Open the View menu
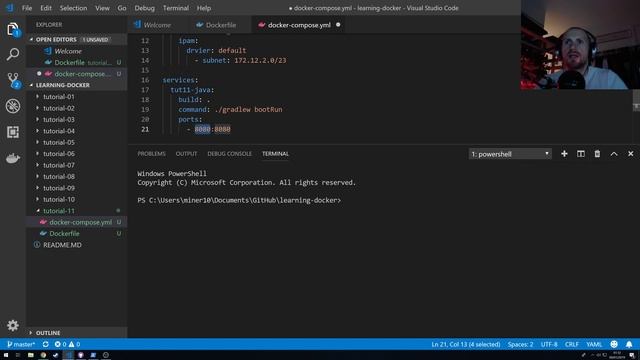This screenshot has width=640, height=360. coord(102,8)
